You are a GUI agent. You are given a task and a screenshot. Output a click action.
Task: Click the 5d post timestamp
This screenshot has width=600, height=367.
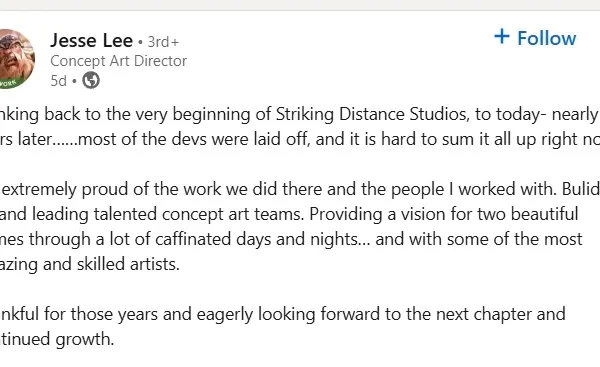pyautogui.click(x=59, y=81)
